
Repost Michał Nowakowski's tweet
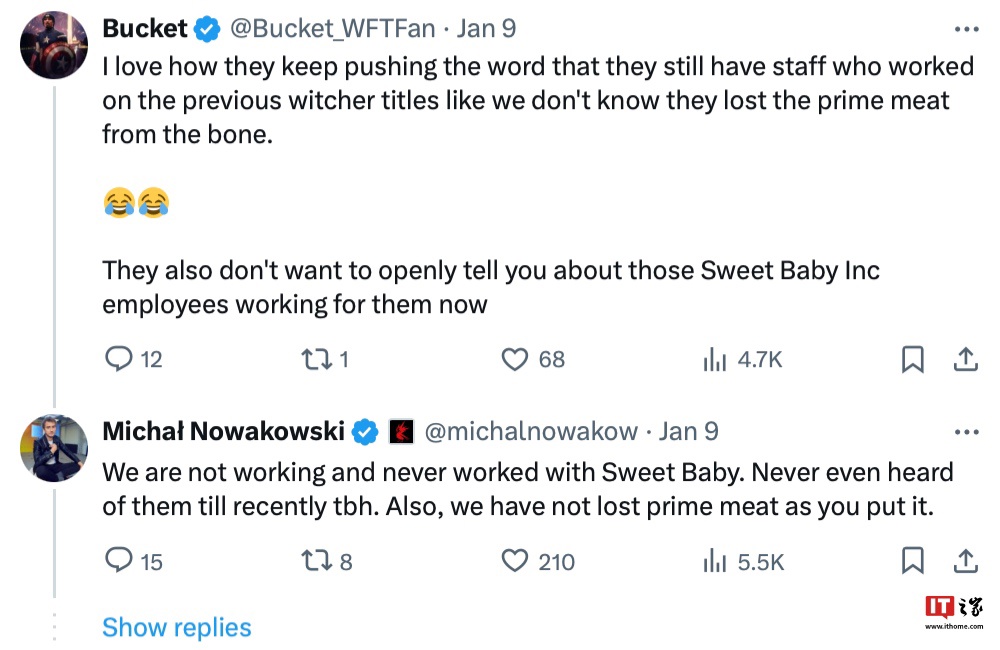tap(316, 561)
